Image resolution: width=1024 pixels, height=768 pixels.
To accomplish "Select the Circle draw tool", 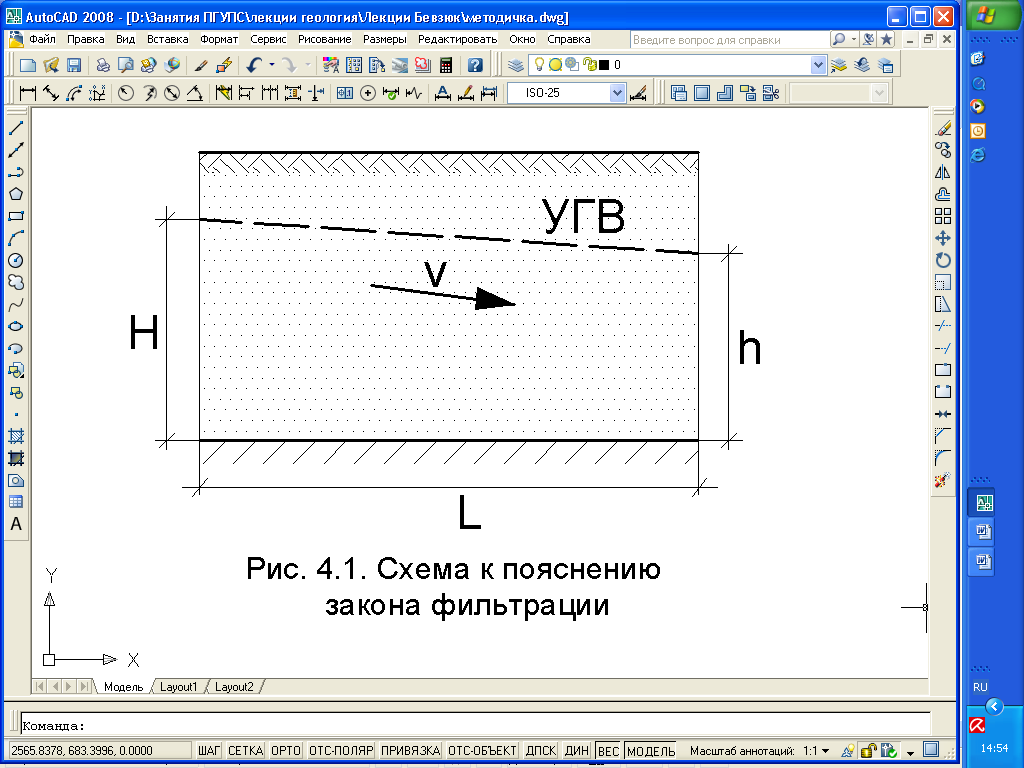I will (x=16, y=261).
